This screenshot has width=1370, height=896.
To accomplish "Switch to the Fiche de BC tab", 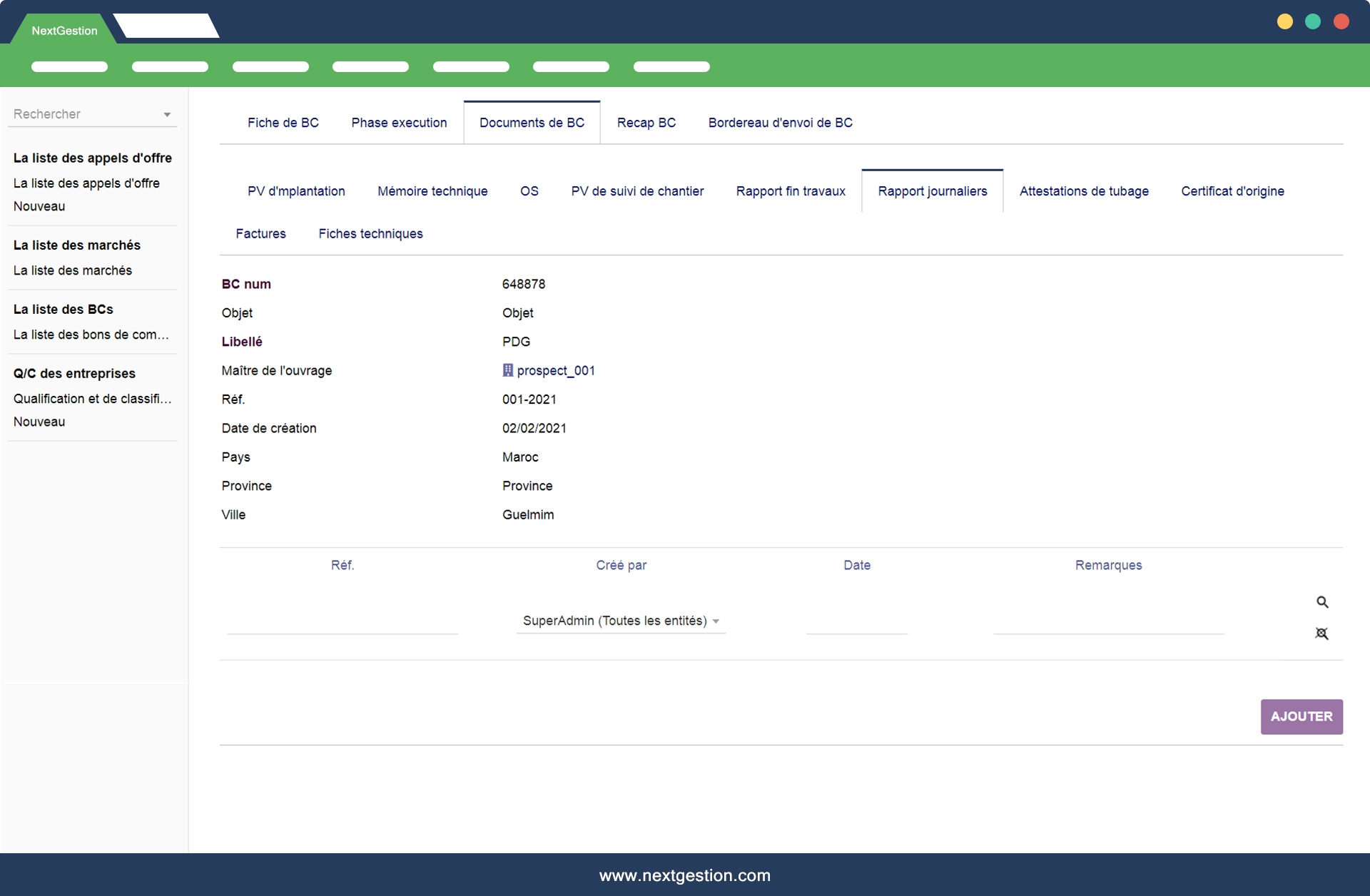I will 283,123.
